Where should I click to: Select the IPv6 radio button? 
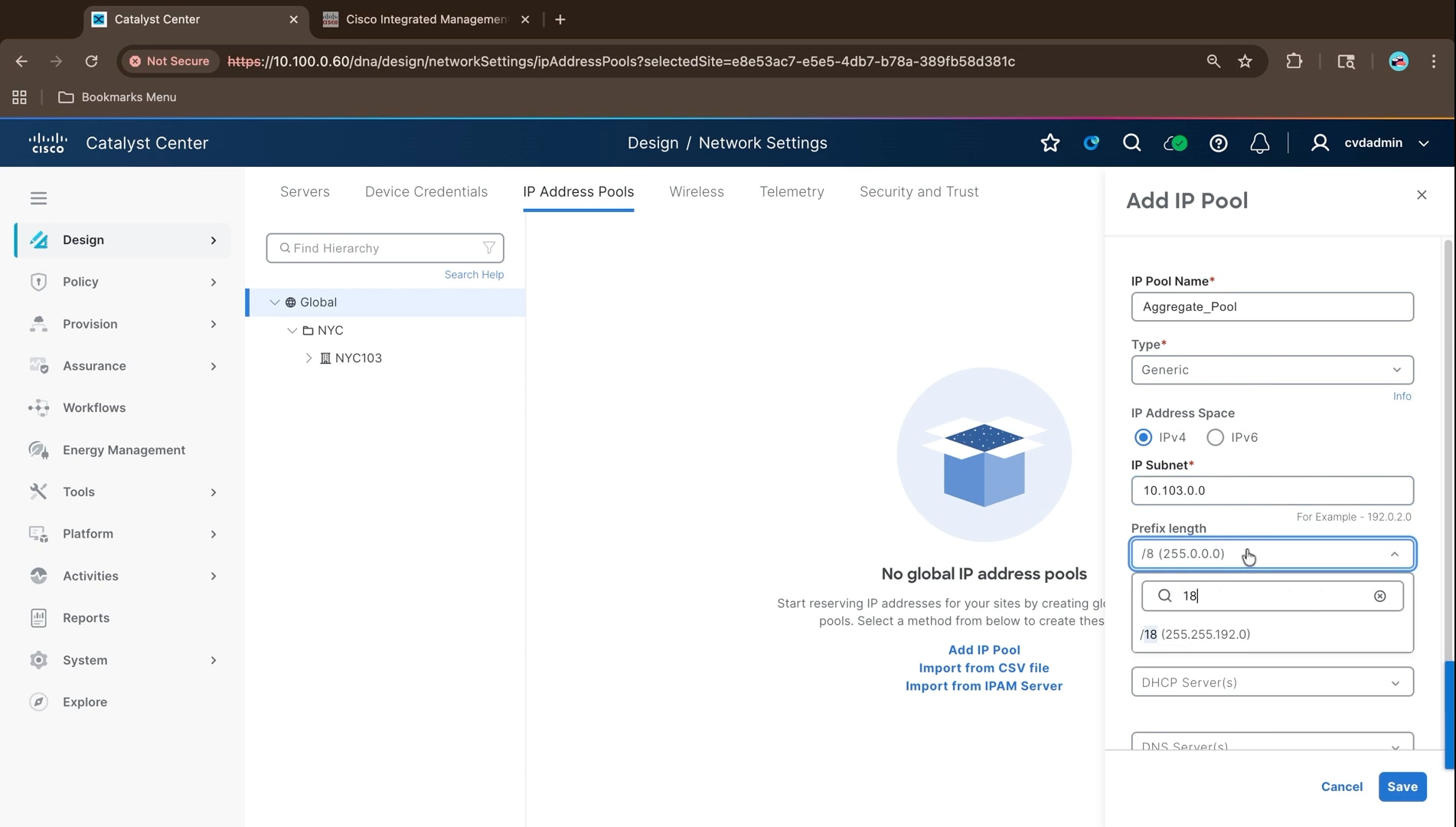[1215, 437]
